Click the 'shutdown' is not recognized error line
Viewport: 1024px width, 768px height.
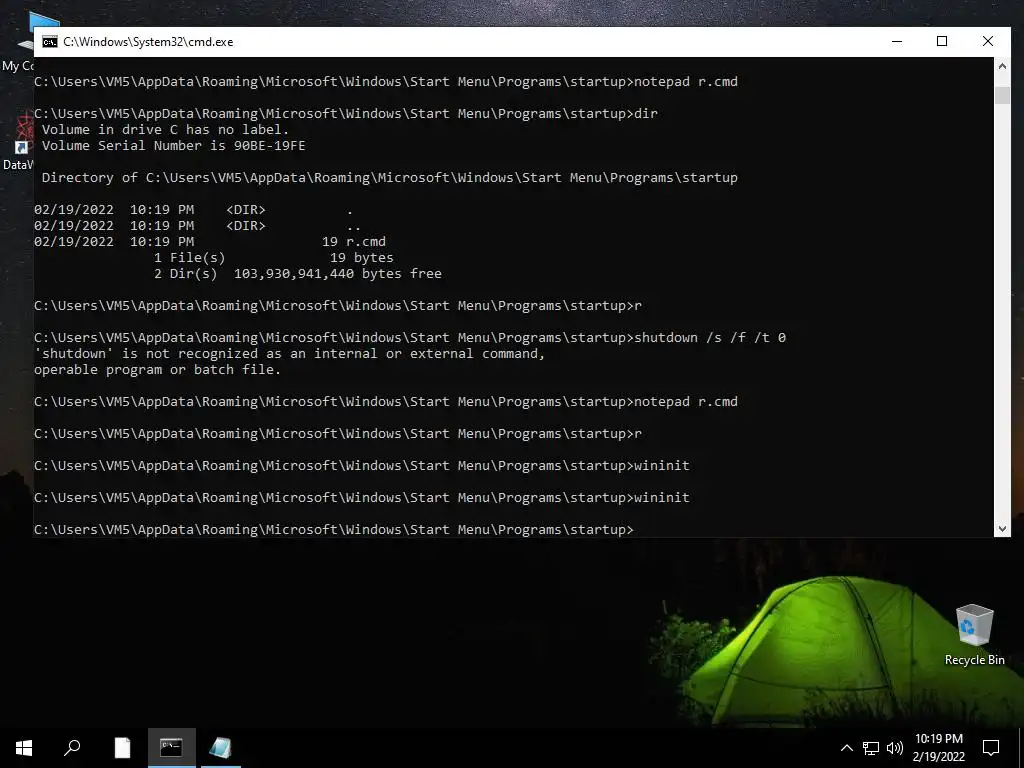pyautogui.click(x=289, y=353)
